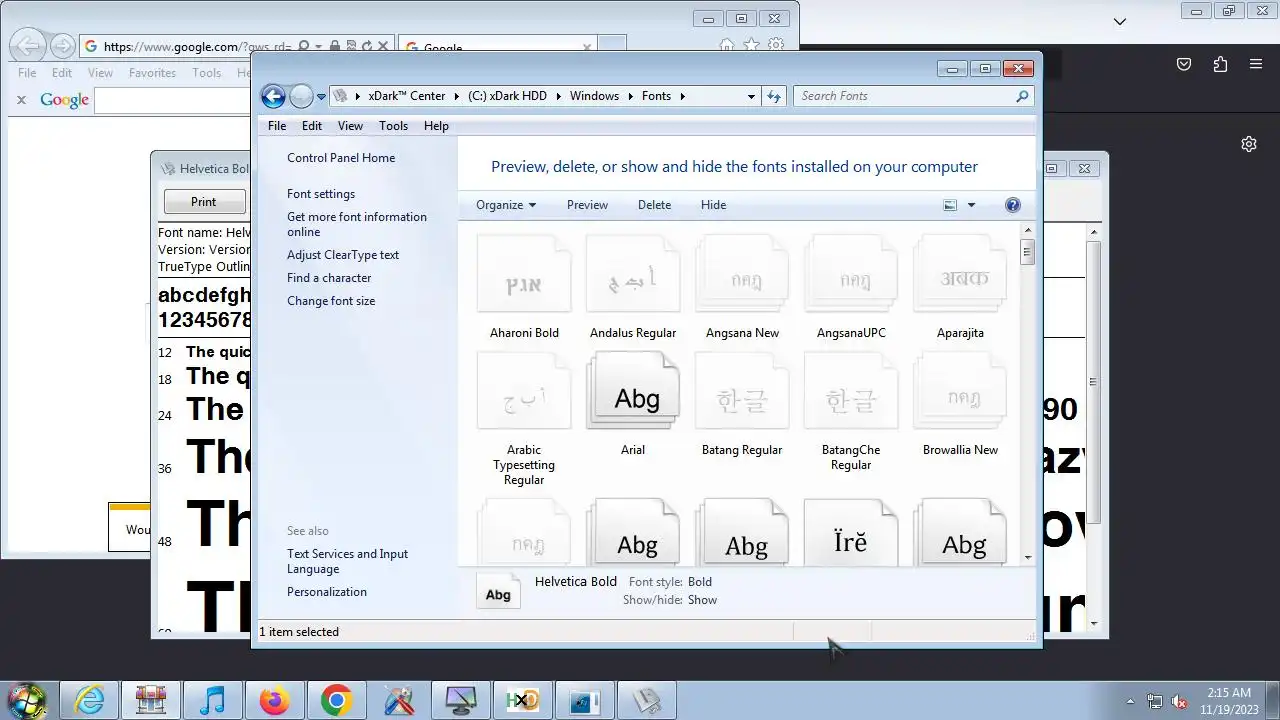Image resolution: width=1280 pixels, height=720 pixels.
Task: Open recent pages dropdown beside Forward button
Action: 321,97
